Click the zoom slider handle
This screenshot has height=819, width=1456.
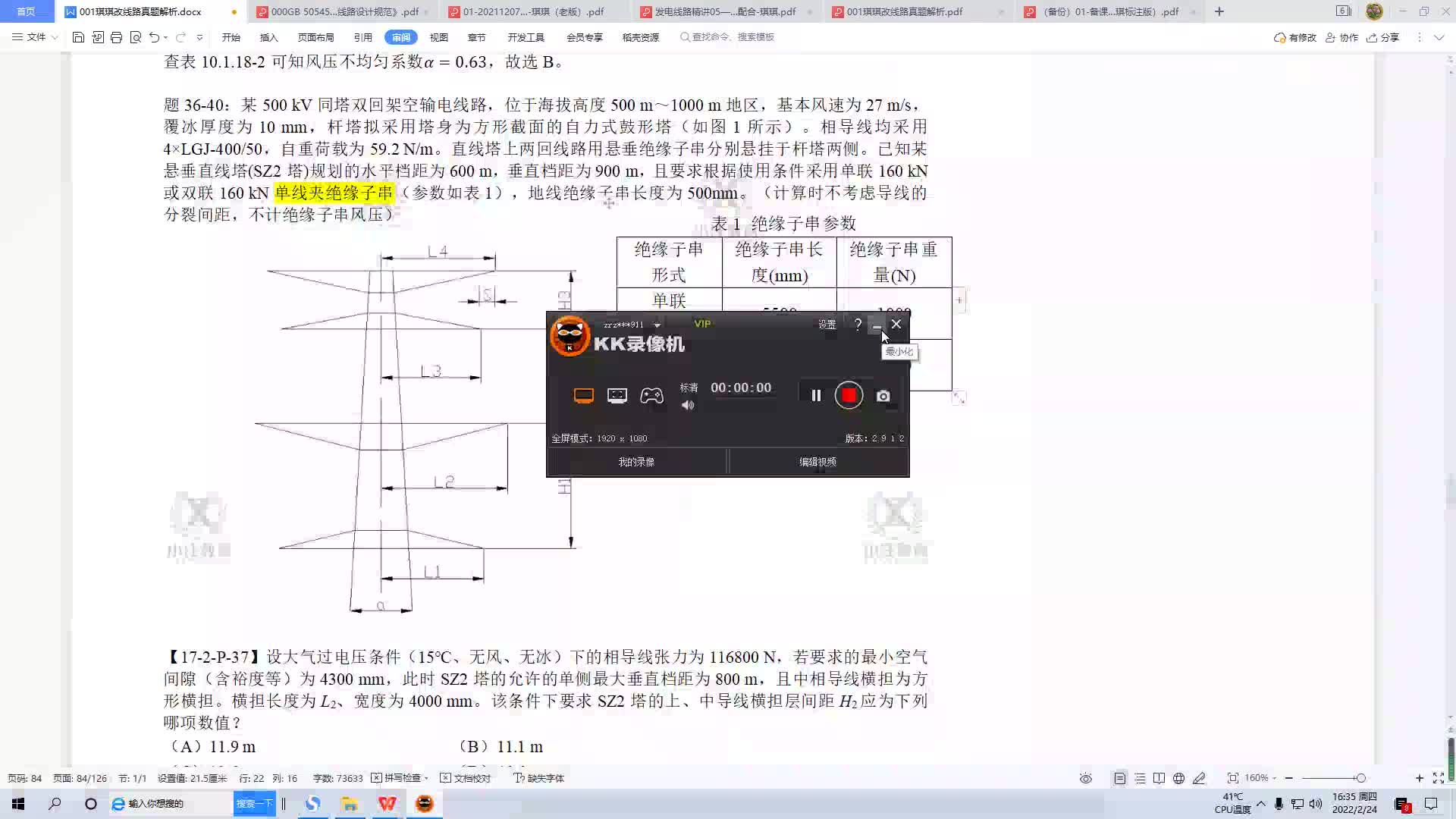1361,778
